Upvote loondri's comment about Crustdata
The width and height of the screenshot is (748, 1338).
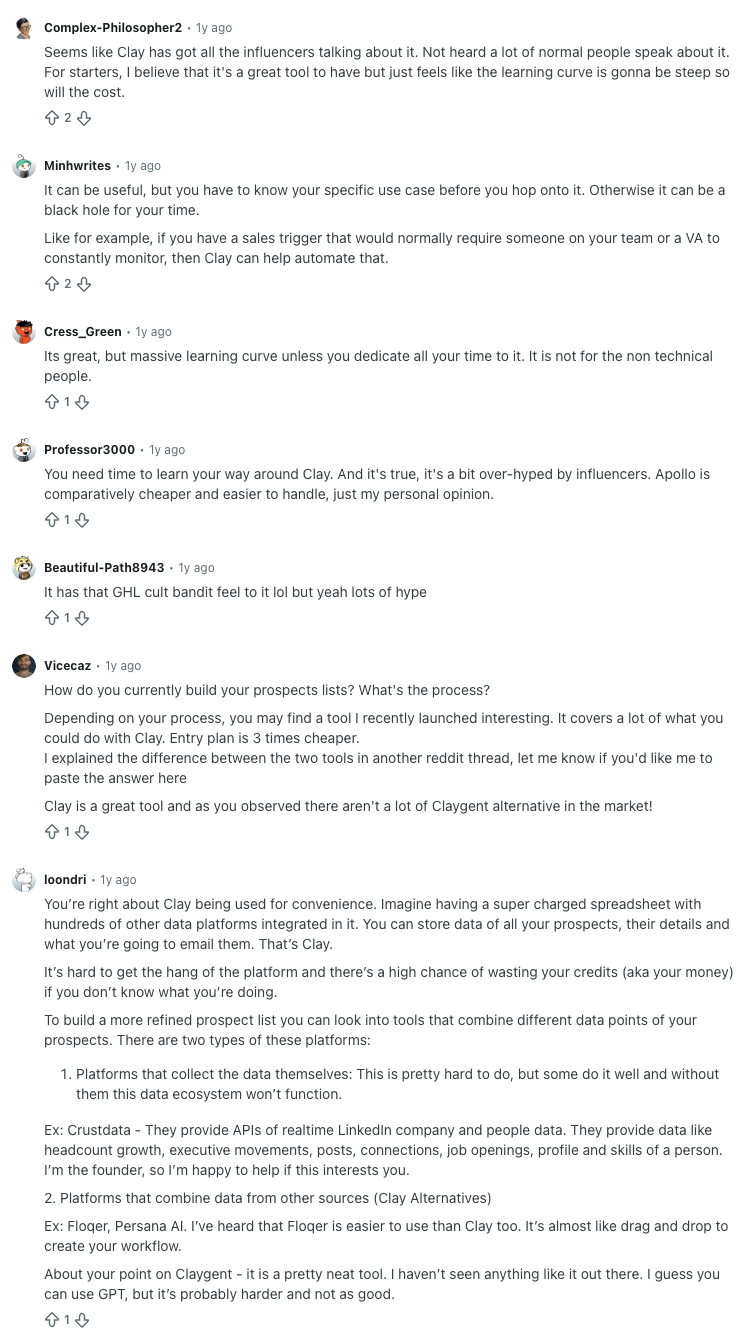[51, 1319]
